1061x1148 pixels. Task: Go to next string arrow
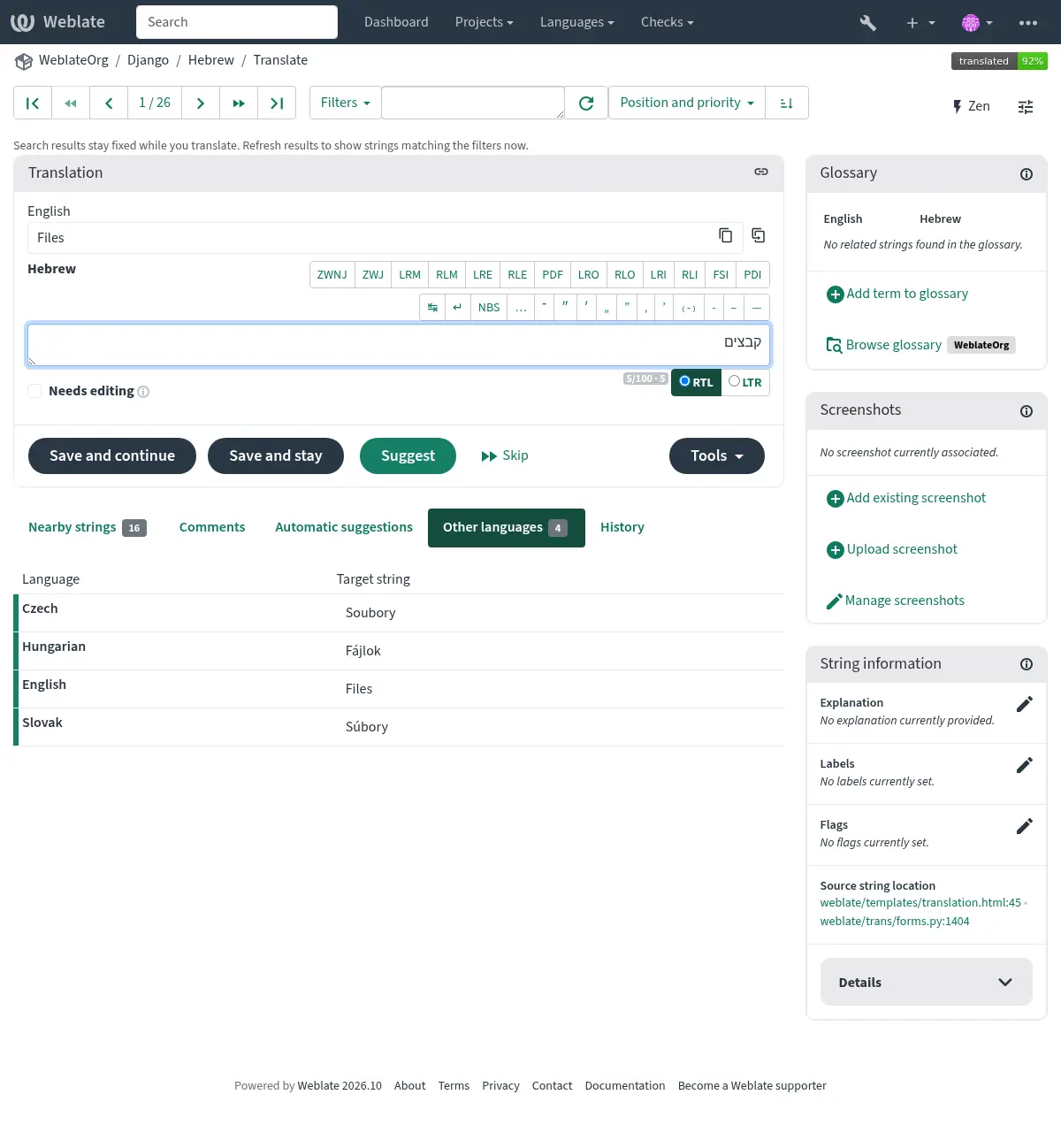tap(201, 103)
